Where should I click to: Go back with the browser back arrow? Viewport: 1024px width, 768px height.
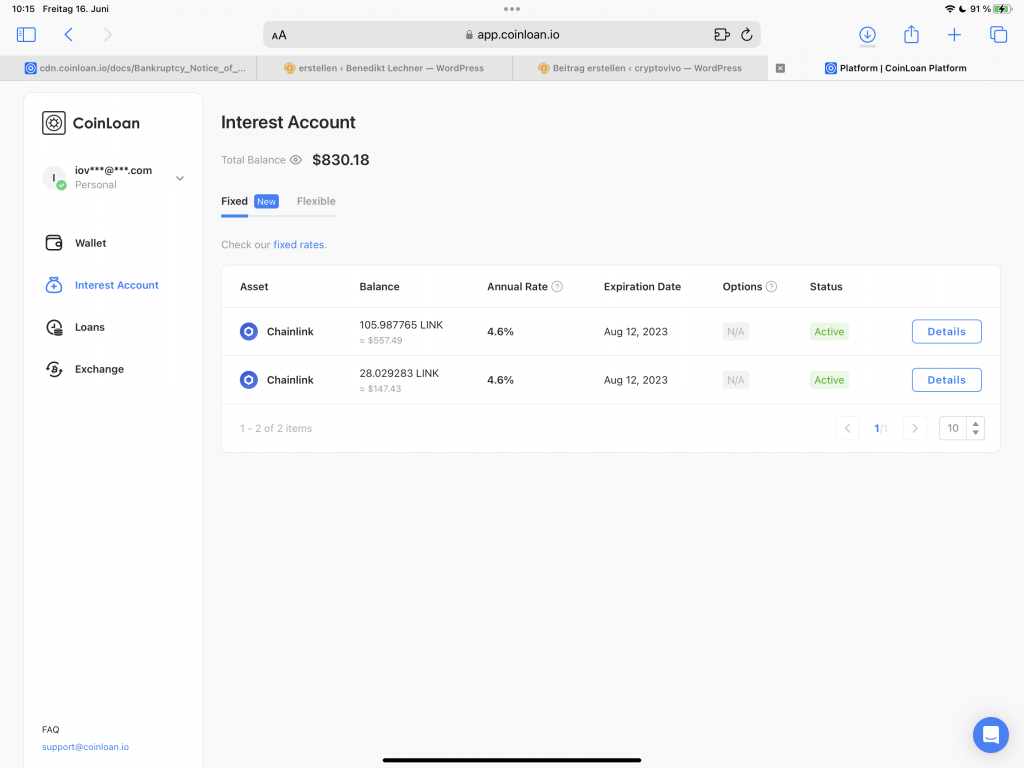click(x=68, y=35)
